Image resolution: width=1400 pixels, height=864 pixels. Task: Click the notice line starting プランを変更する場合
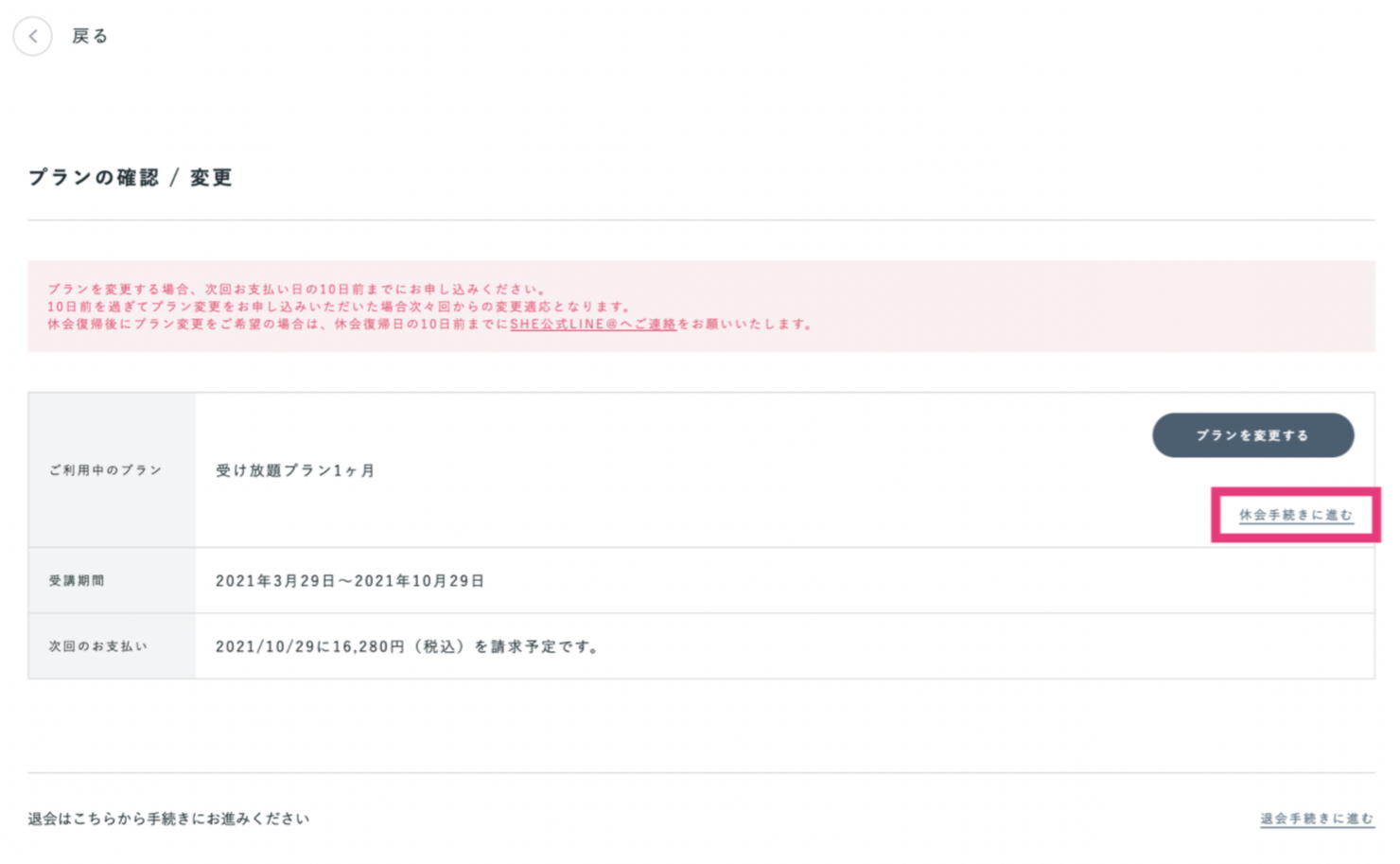point(297,290)
